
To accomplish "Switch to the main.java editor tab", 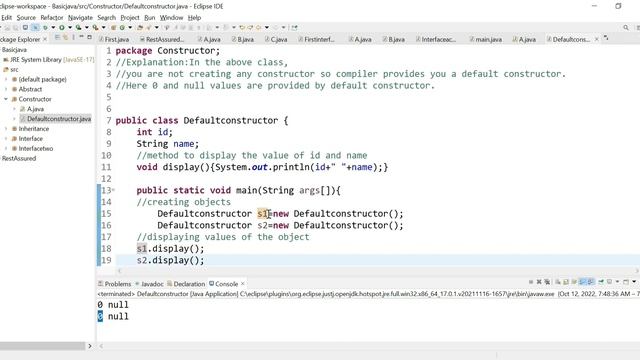I will [x=485, y=39].
